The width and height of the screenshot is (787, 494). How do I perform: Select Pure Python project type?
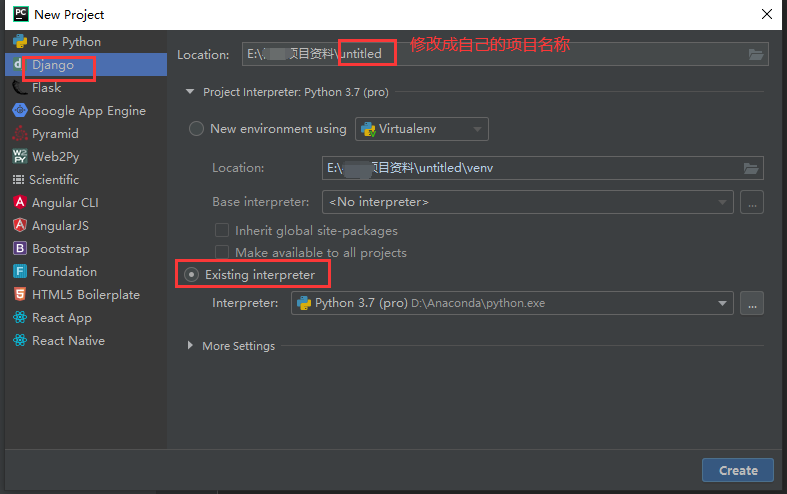pyautogui.click(x=86, y=42)
